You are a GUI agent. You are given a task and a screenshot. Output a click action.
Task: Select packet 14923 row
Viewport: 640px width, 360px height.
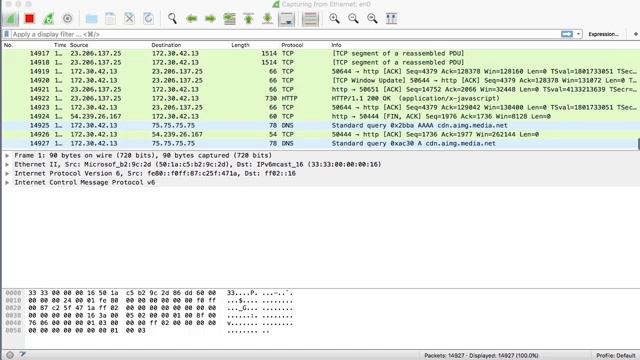pos(320,107)
